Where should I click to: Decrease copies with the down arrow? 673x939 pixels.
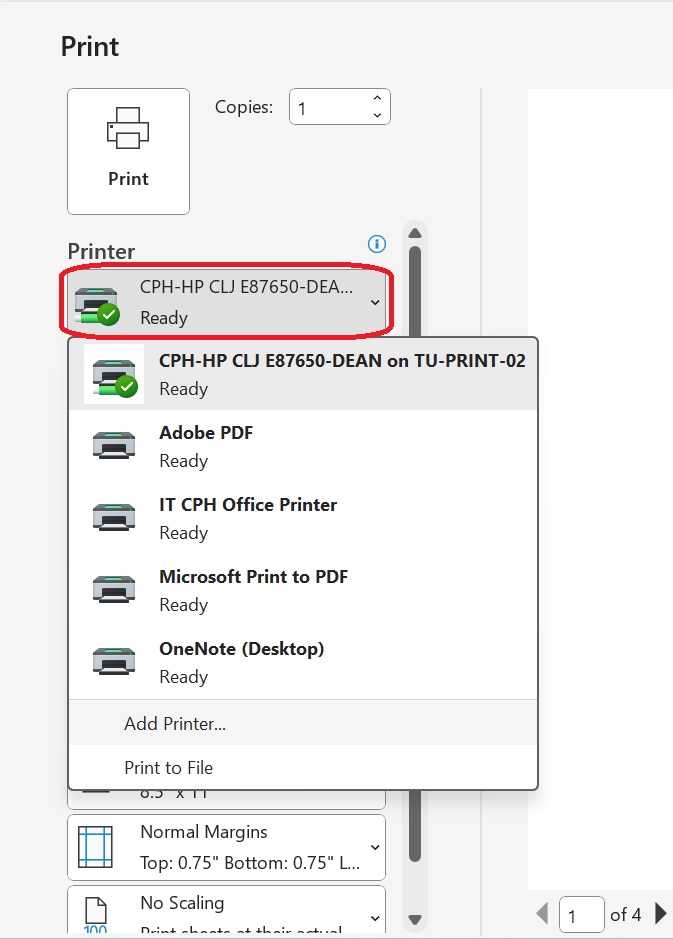pyautogui.click(x=377, y=115)
